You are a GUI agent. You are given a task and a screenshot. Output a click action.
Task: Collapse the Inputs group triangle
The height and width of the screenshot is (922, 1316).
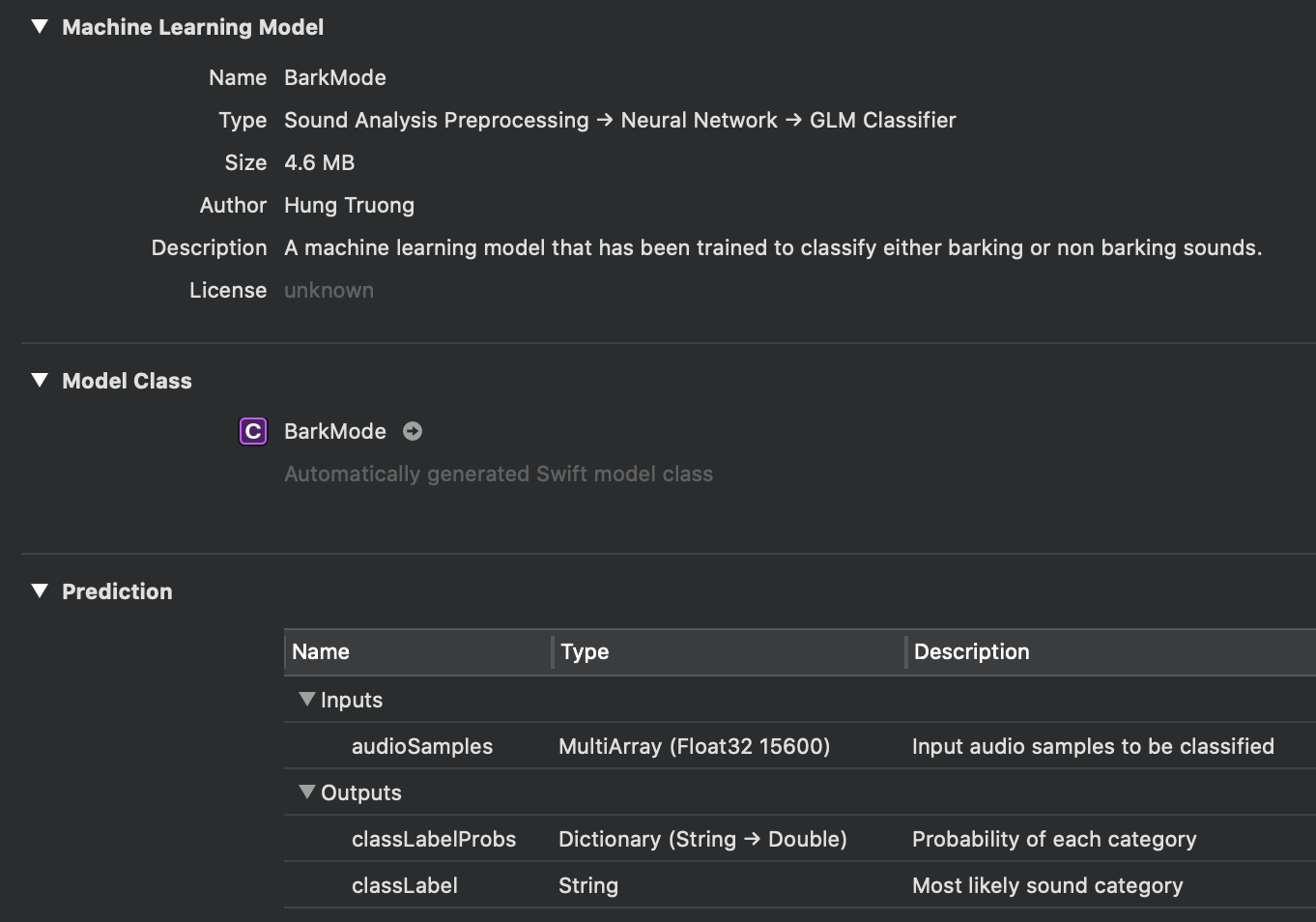[x=307, y=699]
